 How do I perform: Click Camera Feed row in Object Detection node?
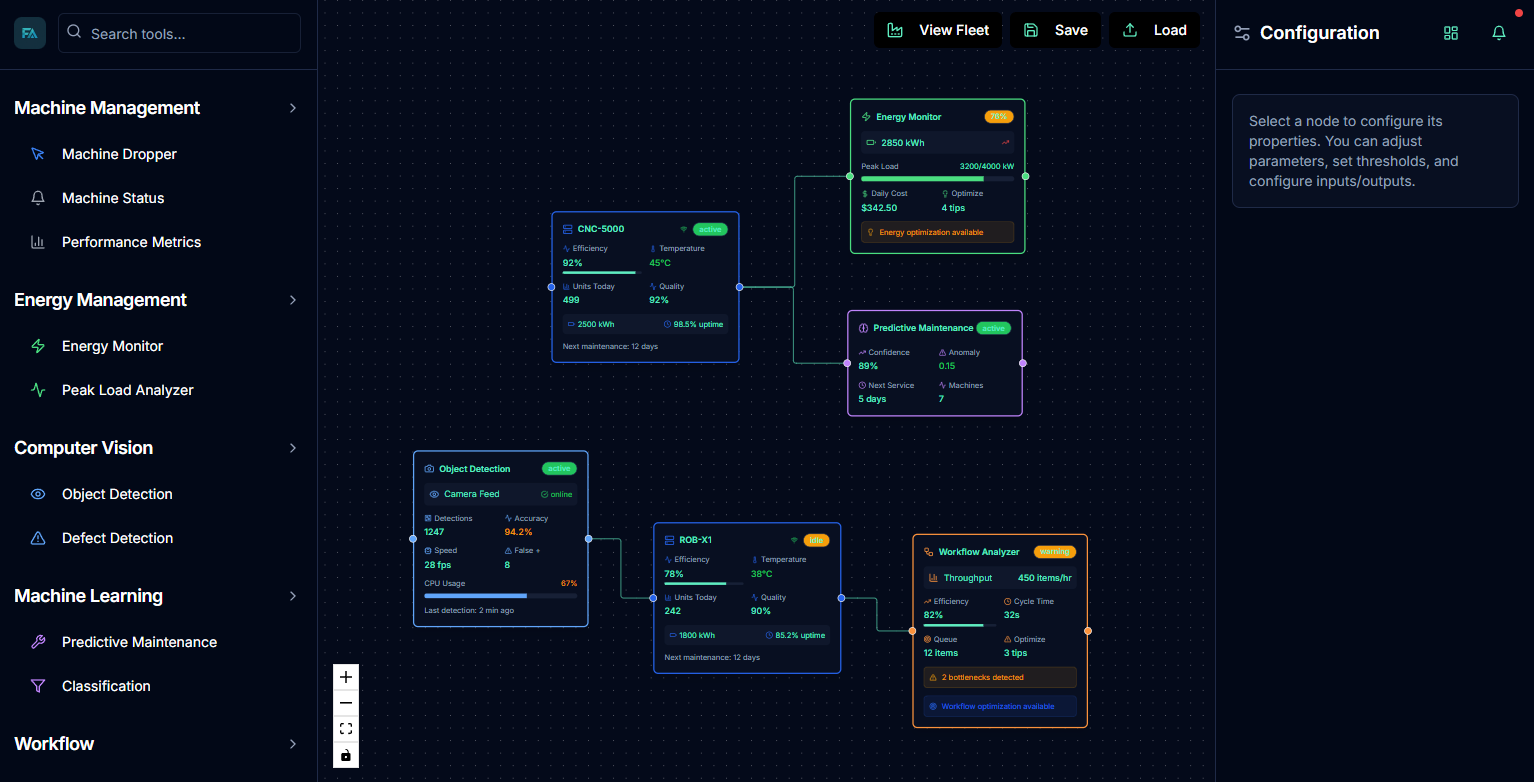(500, 494)
